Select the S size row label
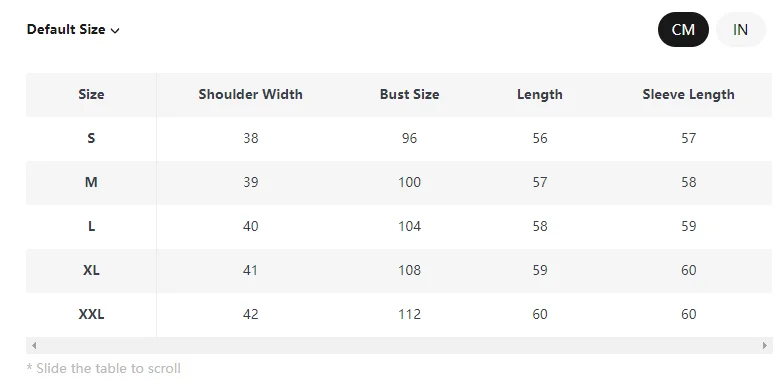The height and width of the screenshot is (388, 783). (91, 138)
